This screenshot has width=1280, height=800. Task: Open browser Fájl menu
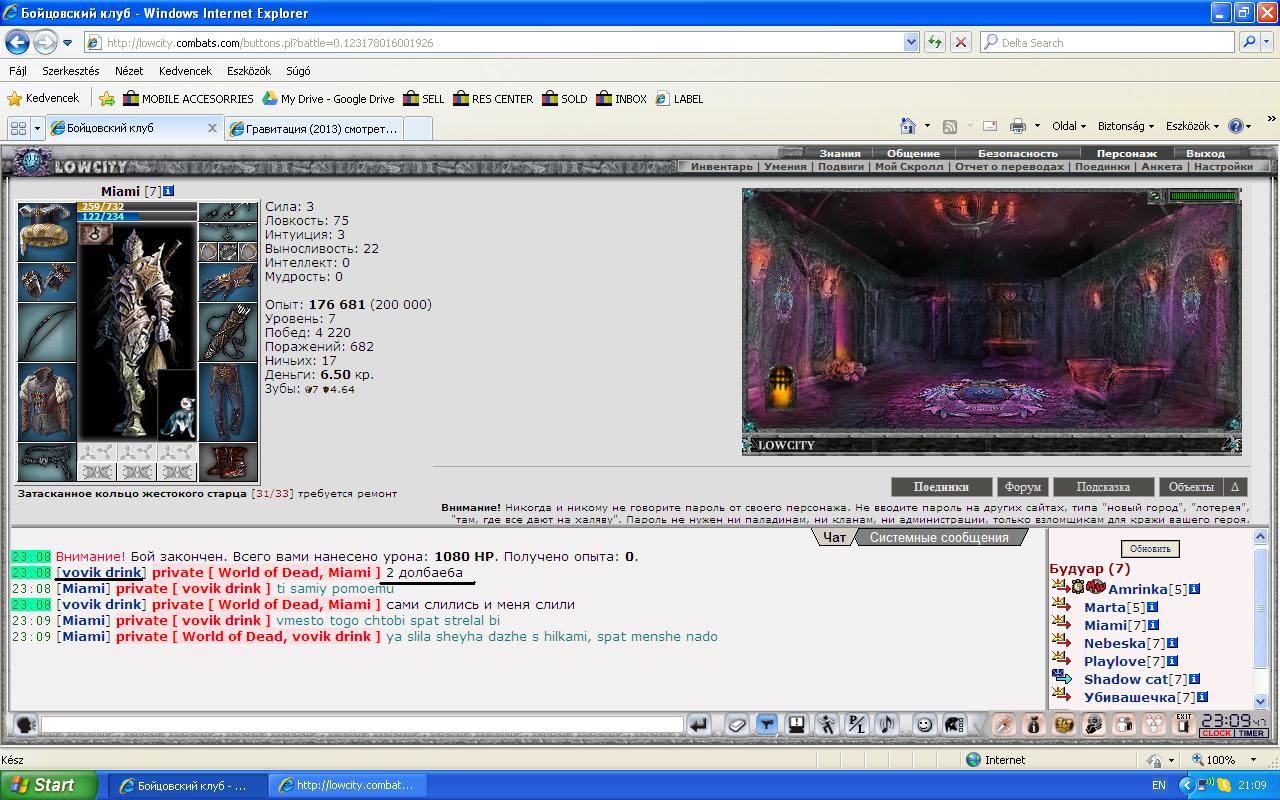(x=18, y=71)
